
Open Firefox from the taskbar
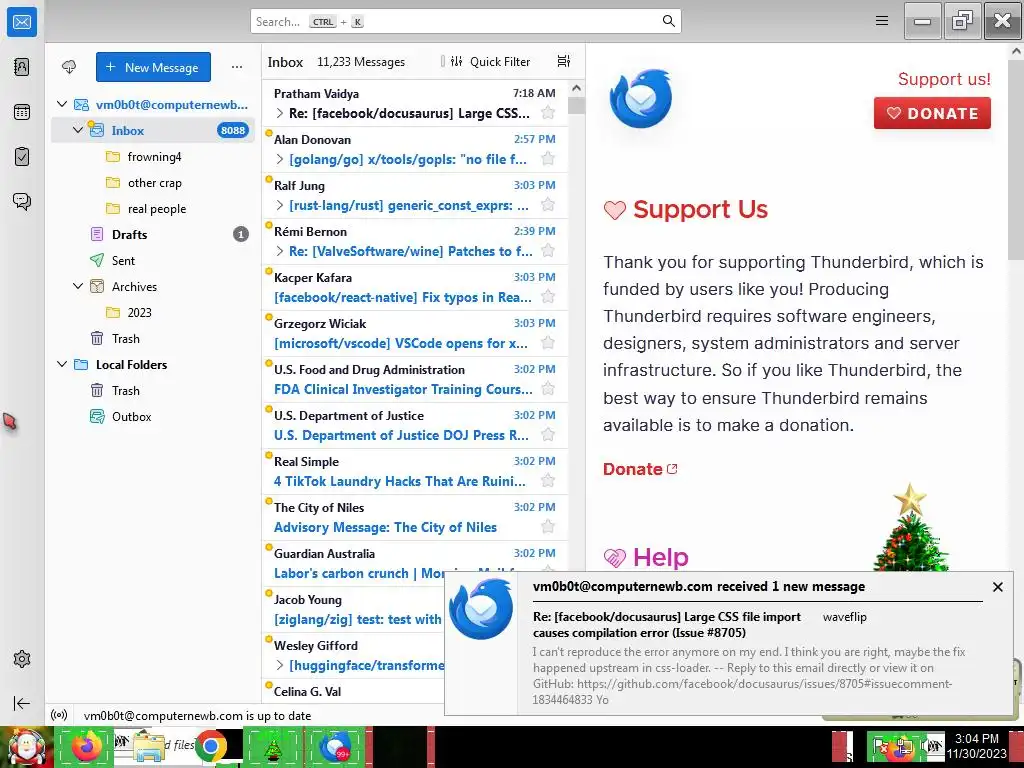[x=87, y=746]
